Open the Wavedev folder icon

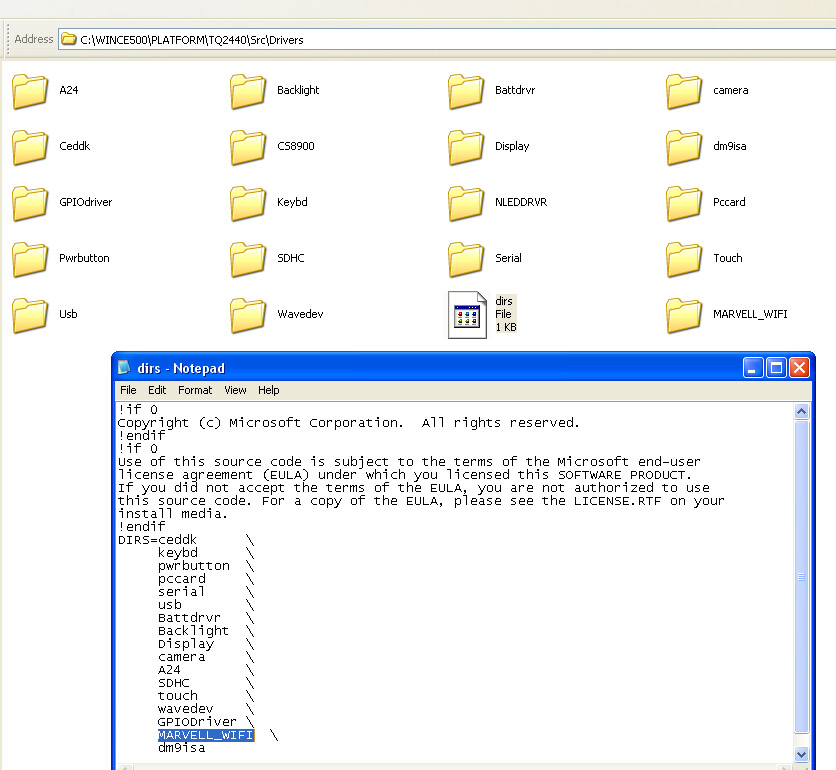tap(248, 315)
